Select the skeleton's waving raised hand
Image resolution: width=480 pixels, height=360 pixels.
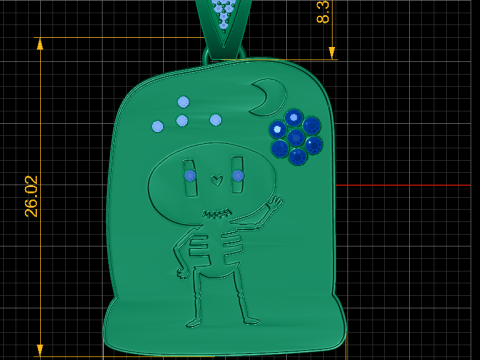coord(275,203)
